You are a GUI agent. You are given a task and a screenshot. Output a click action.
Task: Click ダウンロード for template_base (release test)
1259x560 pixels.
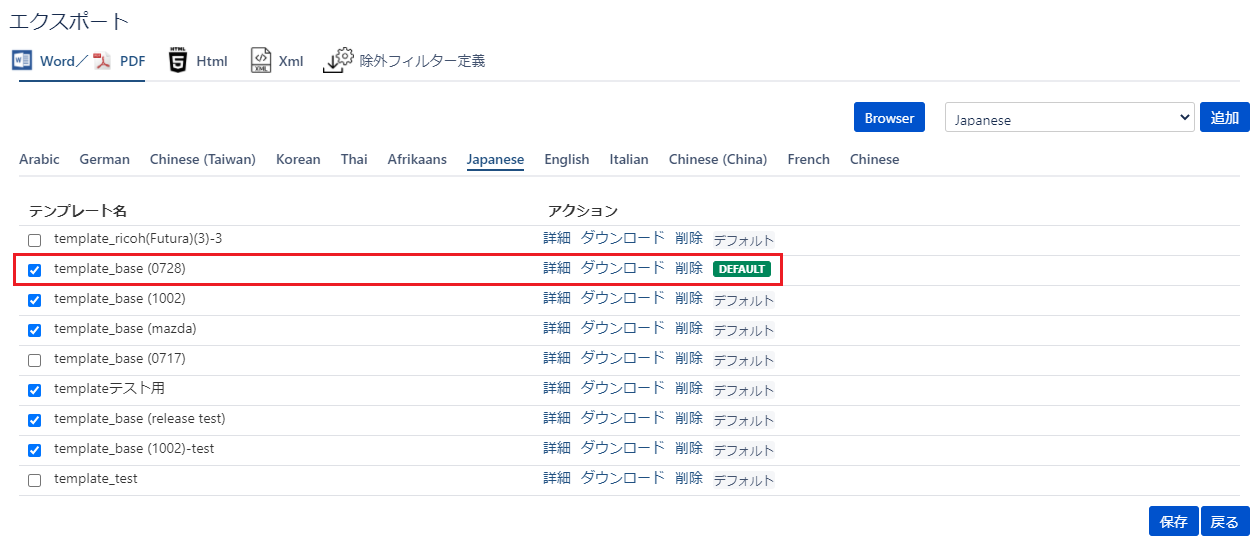click(x=622, y=419)
